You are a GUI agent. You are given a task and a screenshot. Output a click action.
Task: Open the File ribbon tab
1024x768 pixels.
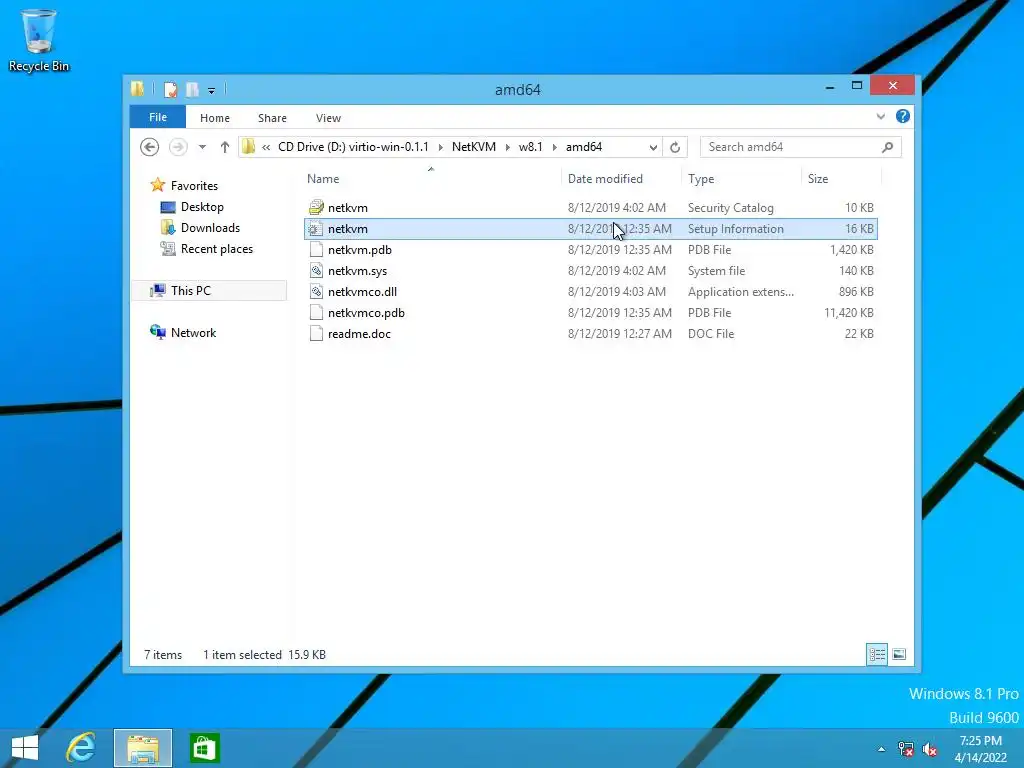click(158, 118)
